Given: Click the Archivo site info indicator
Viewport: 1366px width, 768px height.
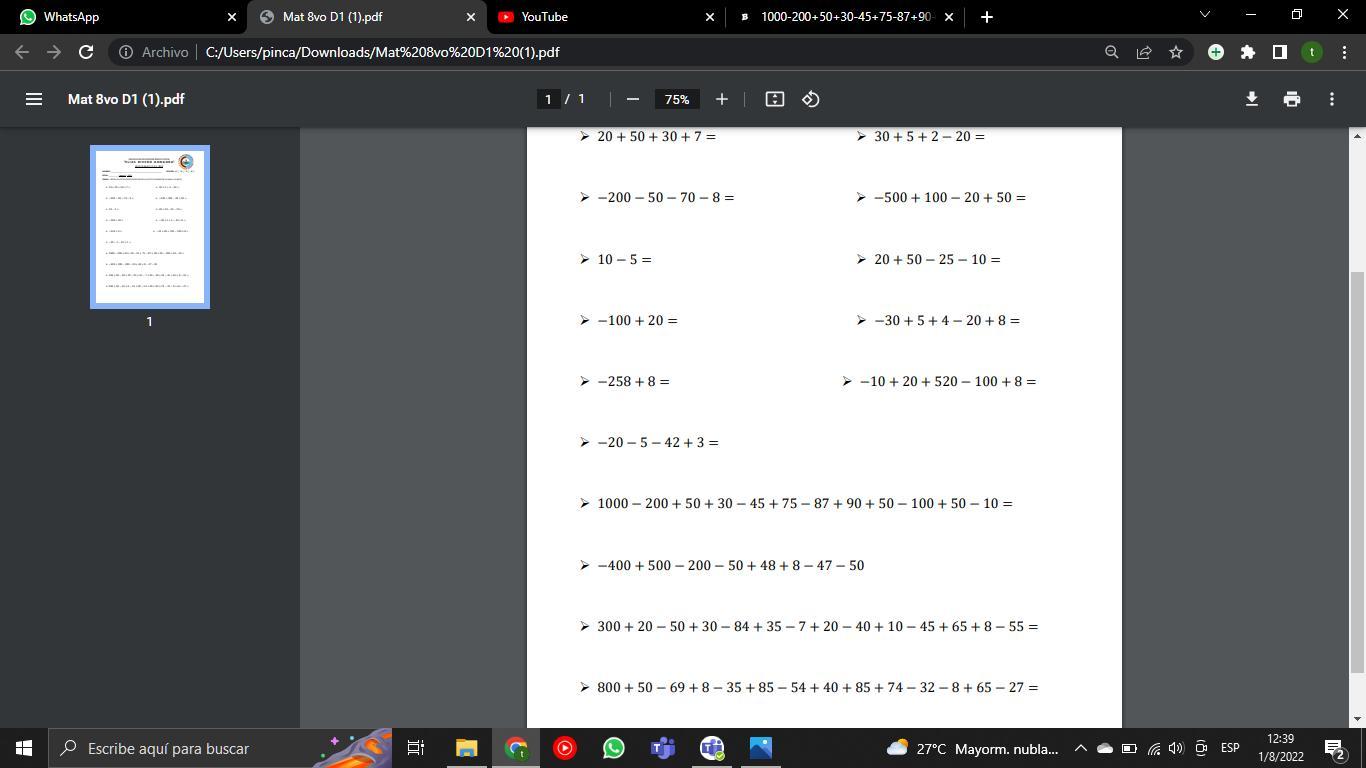Looking at the screenshot, I should (x=154, y=52).
